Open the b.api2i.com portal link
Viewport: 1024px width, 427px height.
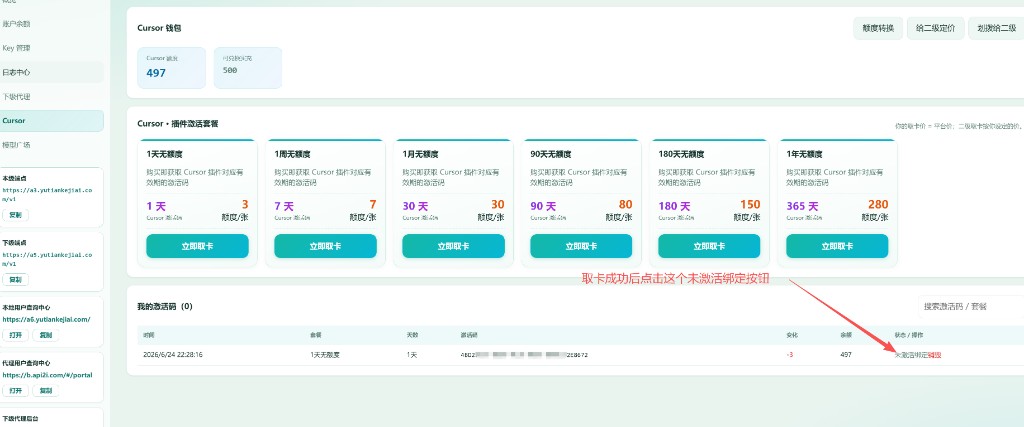pos(48,375)
